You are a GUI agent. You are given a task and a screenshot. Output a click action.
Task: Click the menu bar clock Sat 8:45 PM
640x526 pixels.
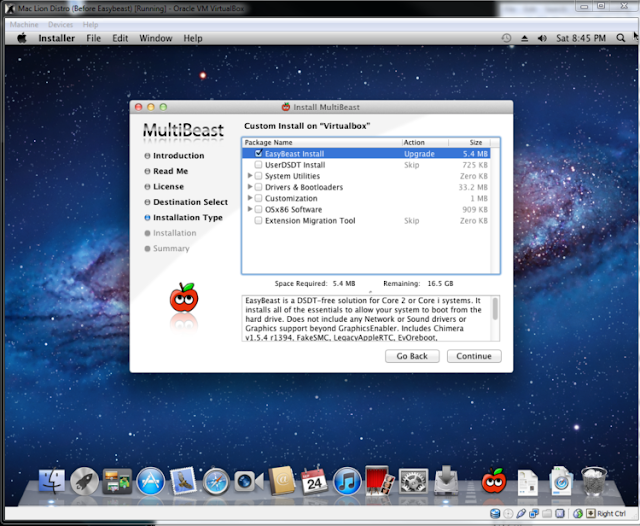(580, 38)
